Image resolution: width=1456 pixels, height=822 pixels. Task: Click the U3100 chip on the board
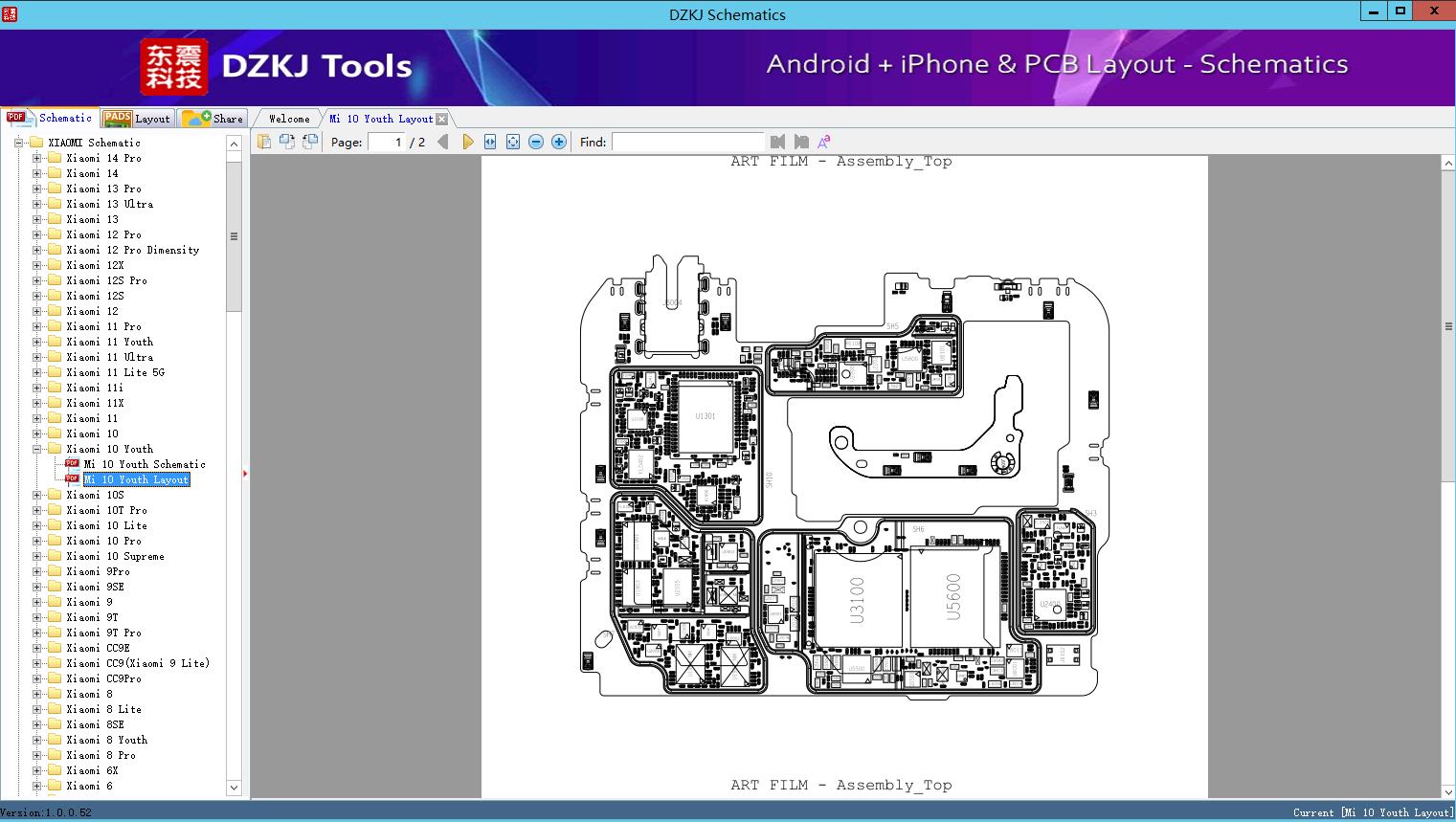(858, 601)
